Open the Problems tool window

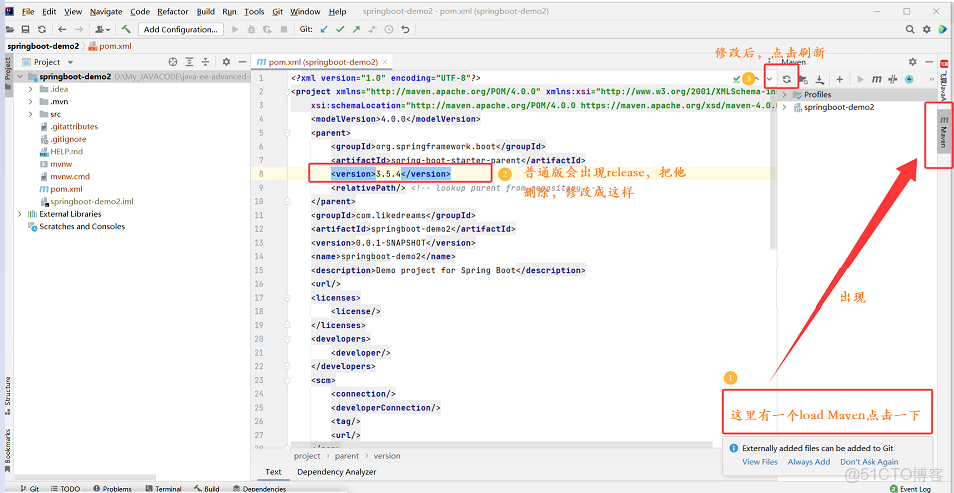pos(112,489)
